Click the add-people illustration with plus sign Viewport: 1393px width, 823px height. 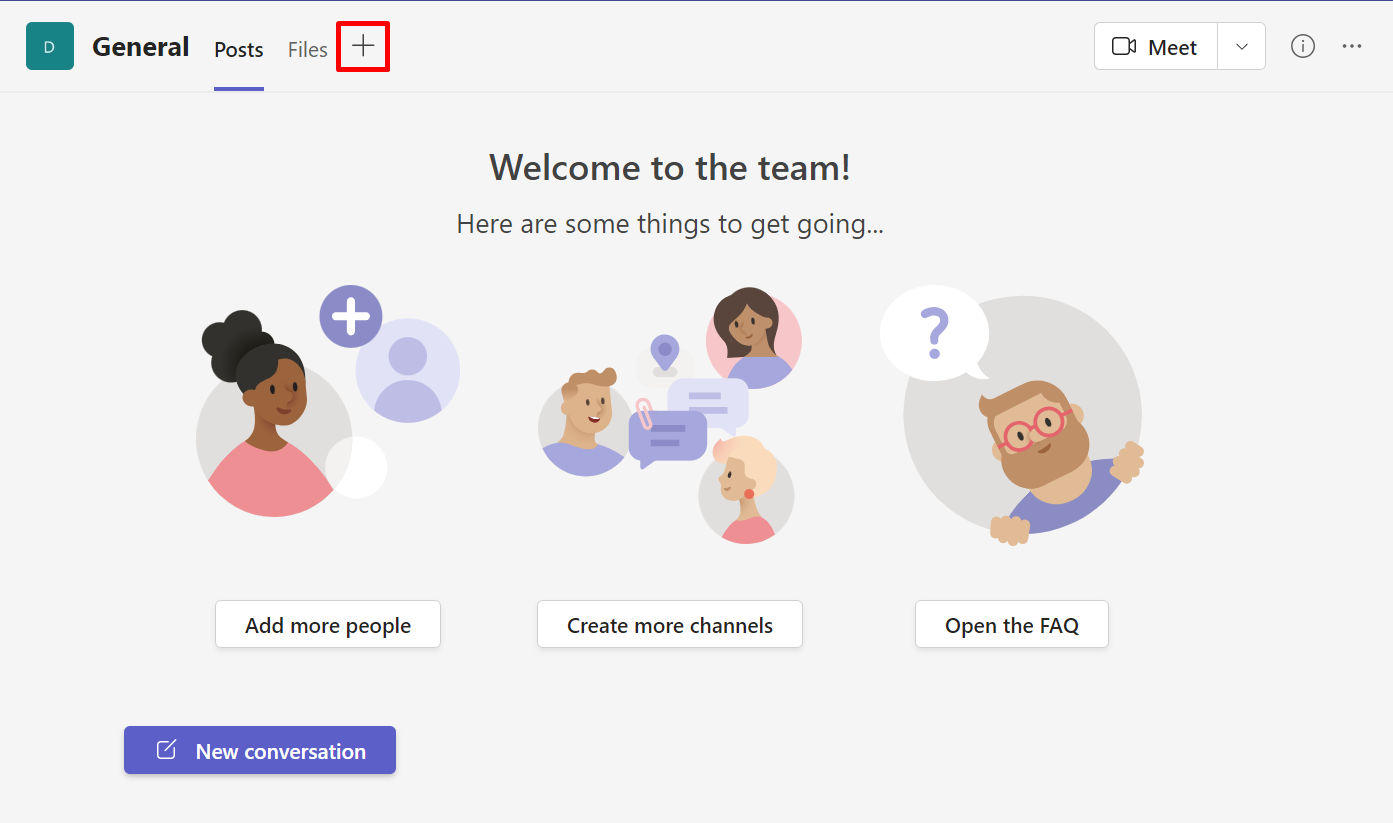(328, 400)
